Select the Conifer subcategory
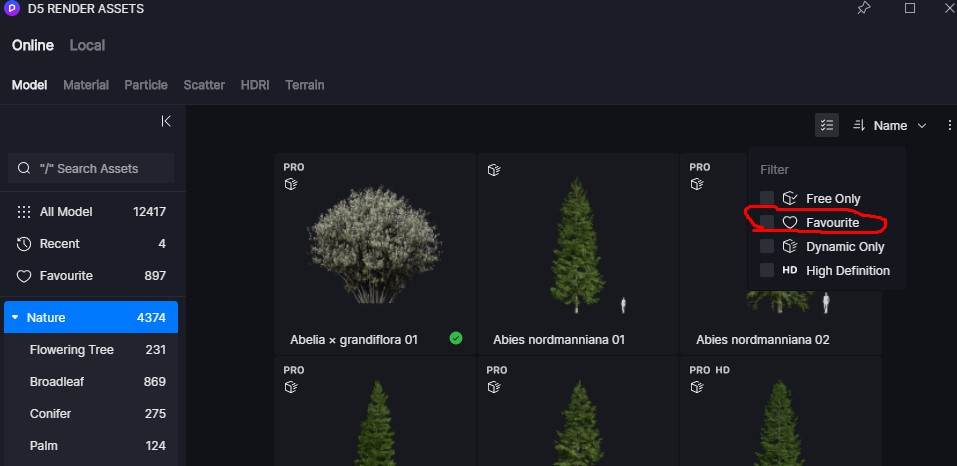This screenshot has width=957, height=466. (91, 414)
